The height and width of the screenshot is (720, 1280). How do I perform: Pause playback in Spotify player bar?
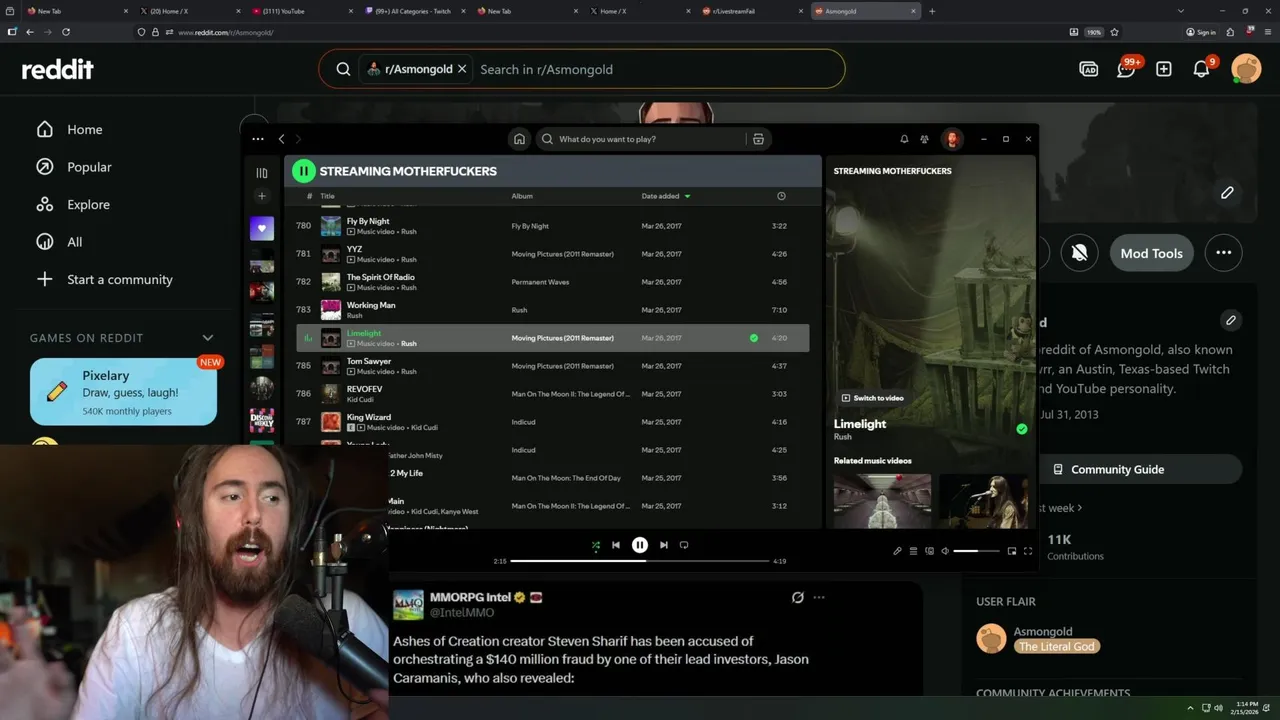coord(640,545)
